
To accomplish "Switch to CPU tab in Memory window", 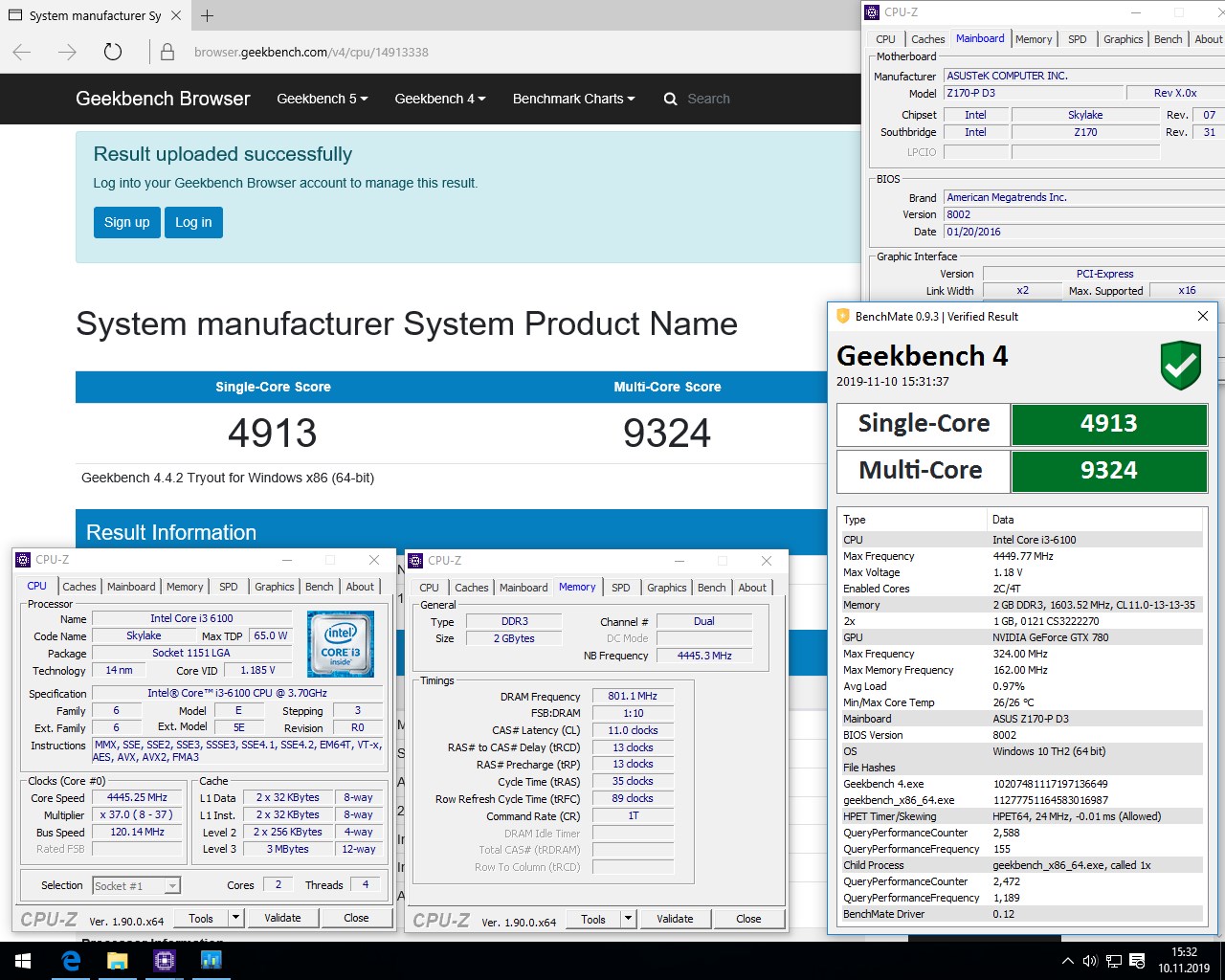I will [430, 588].
